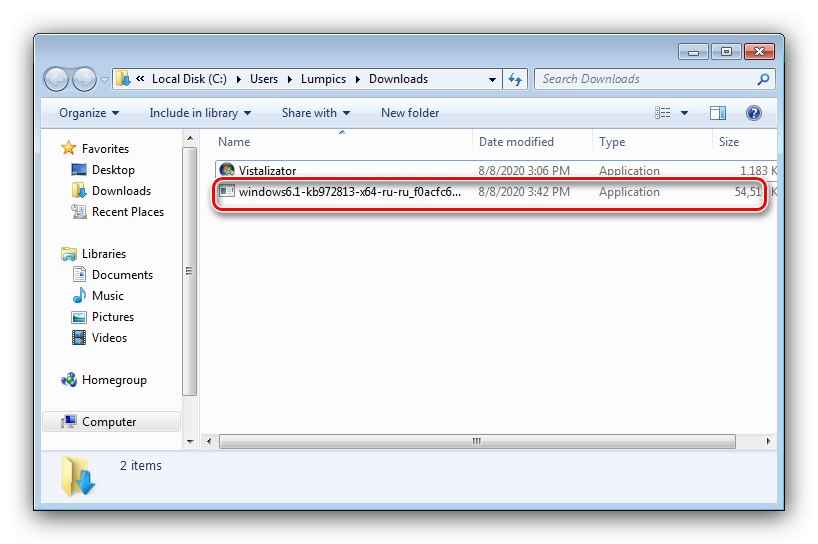
Task: Go back with the Back arrow button
Action: tap(56, 79)
